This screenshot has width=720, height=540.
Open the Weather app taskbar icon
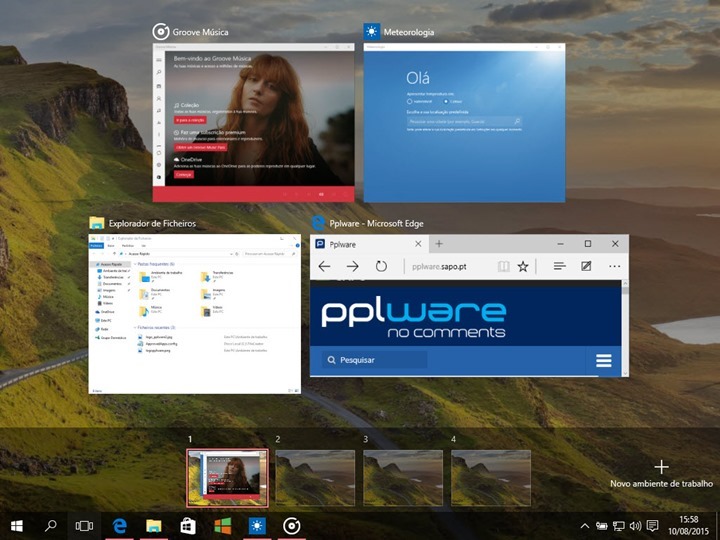(x=257, y=526)
